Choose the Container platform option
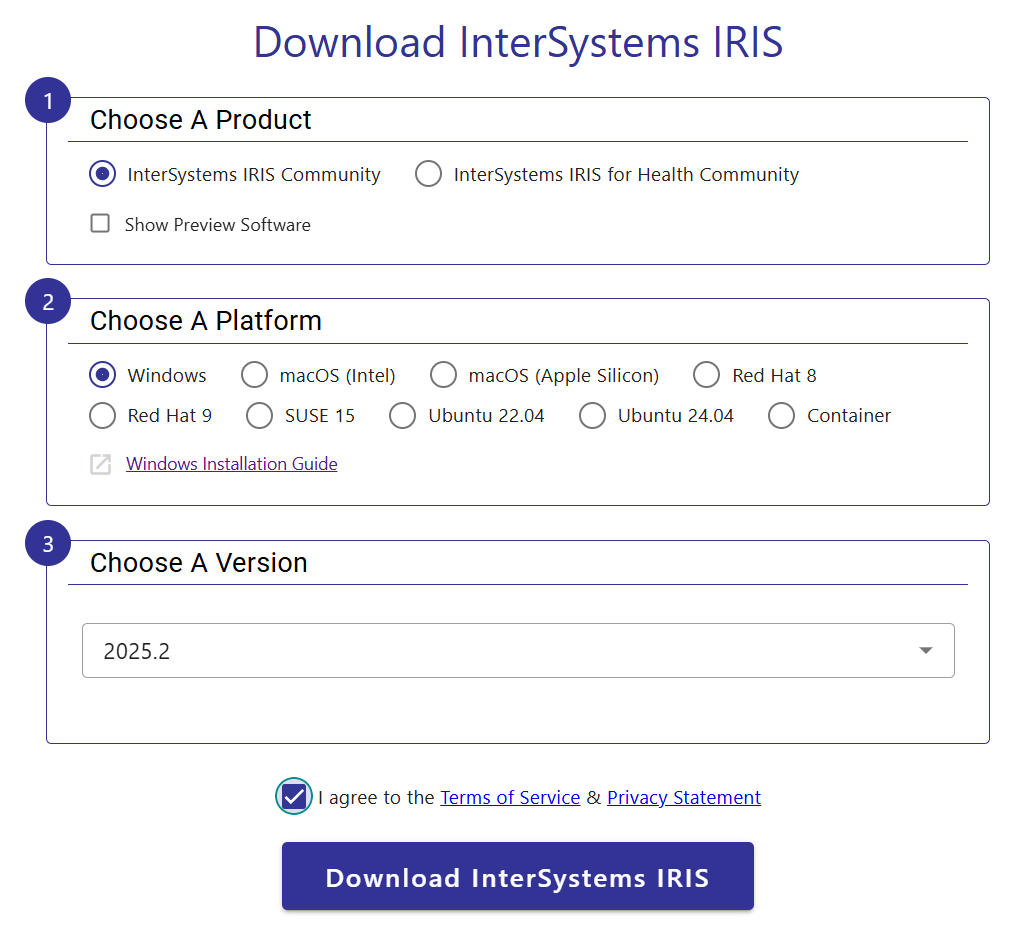The width and height of the screenshot is (1022, 929). coord(781,415)
